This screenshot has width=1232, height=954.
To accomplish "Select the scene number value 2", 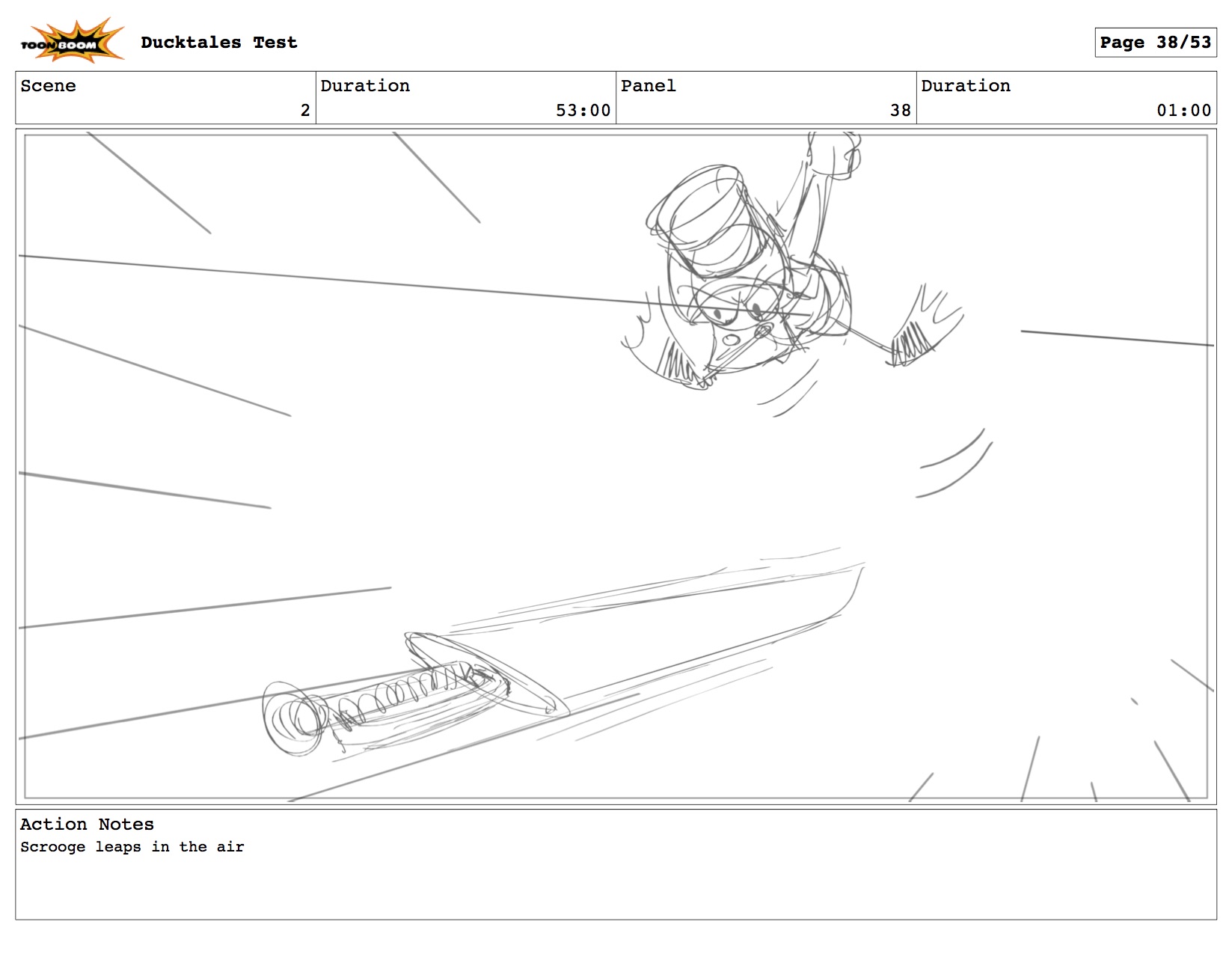I will tap(304, 111).
